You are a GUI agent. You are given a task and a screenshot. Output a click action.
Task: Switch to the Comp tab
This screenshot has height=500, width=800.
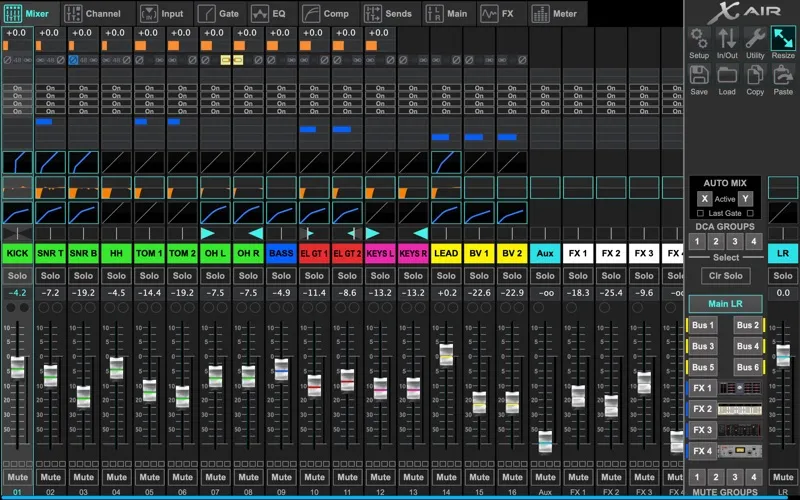[325, 14]
